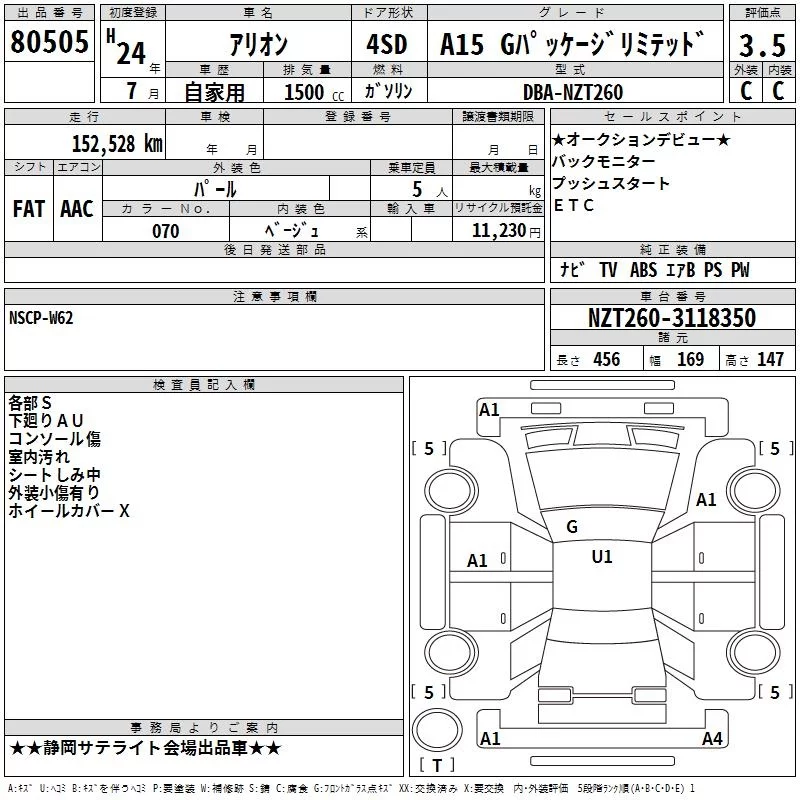800x800 pixels.
Task: Click the A4 scratch marker on rear bumper
Action: tap(712, 738)
